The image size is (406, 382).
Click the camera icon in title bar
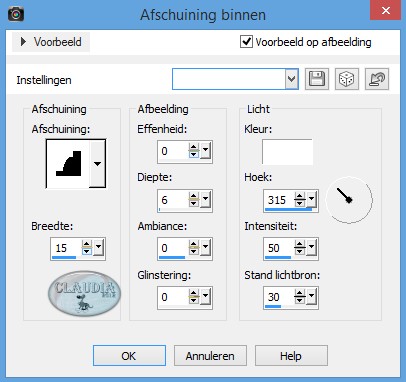coord(16,14)
